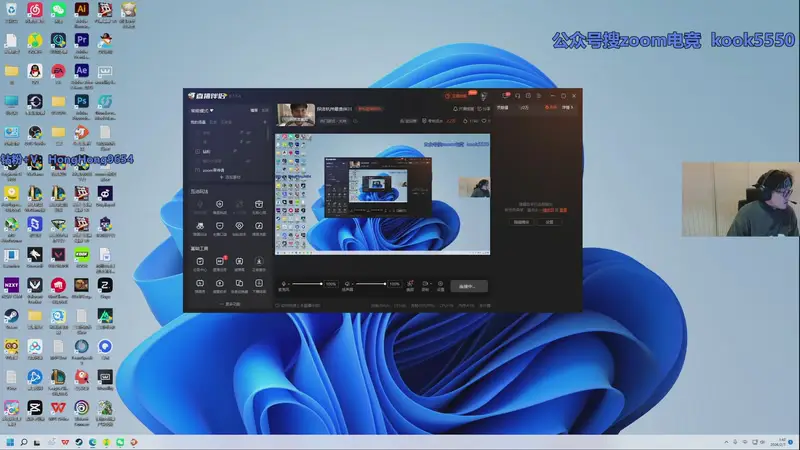Open the microphone device dropdown arrow
Screen dimensions: 800x450
(291, 284)
